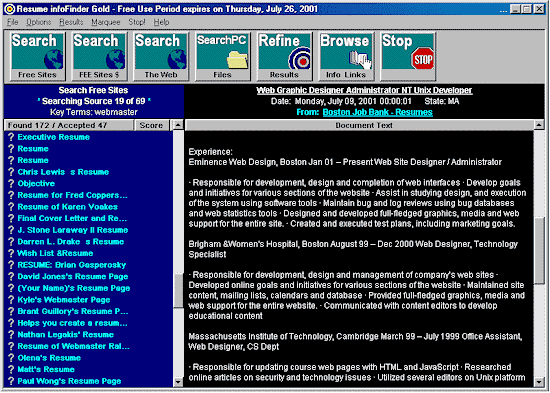This screenshot has width=550, height=393.
Task: Click the Search Free Sites globe button
Action: [37, 56]
